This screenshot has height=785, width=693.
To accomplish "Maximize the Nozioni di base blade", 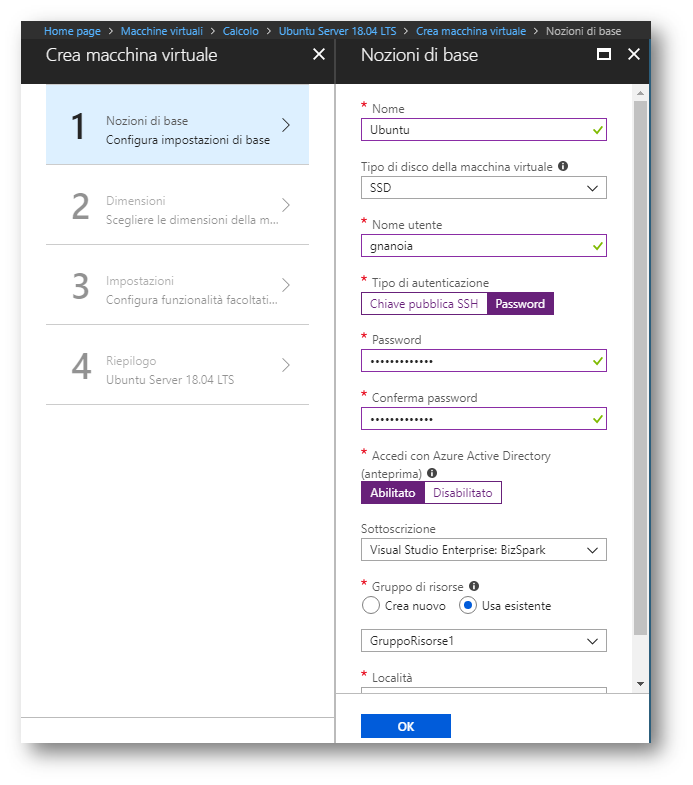I will click(604, 54).
